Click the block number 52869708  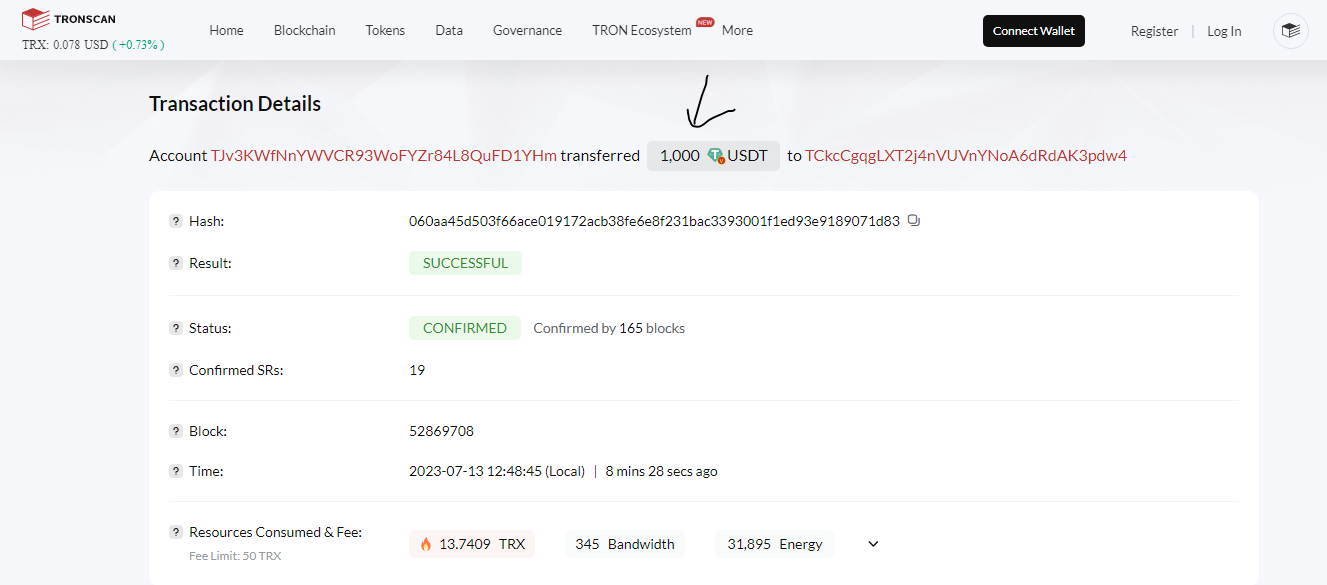click(x=441, y=431)
